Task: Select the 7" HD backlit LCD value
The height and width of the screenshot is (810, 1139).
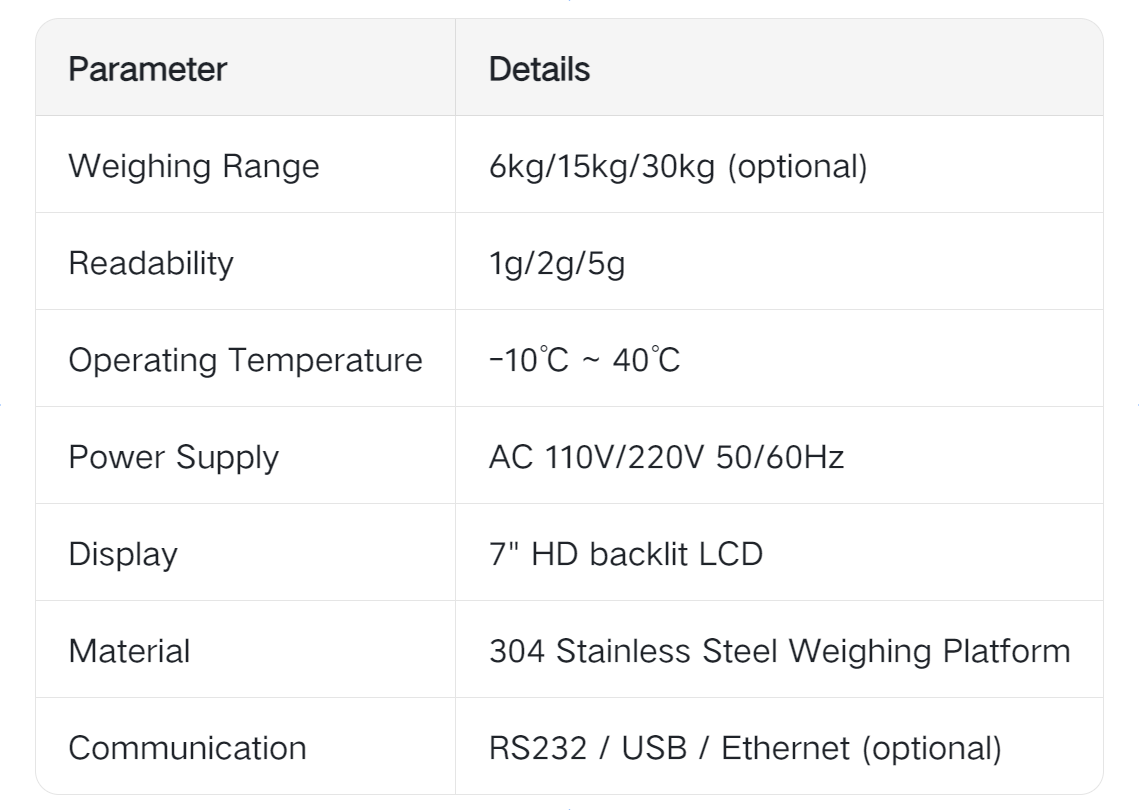Action: point(626,554)
